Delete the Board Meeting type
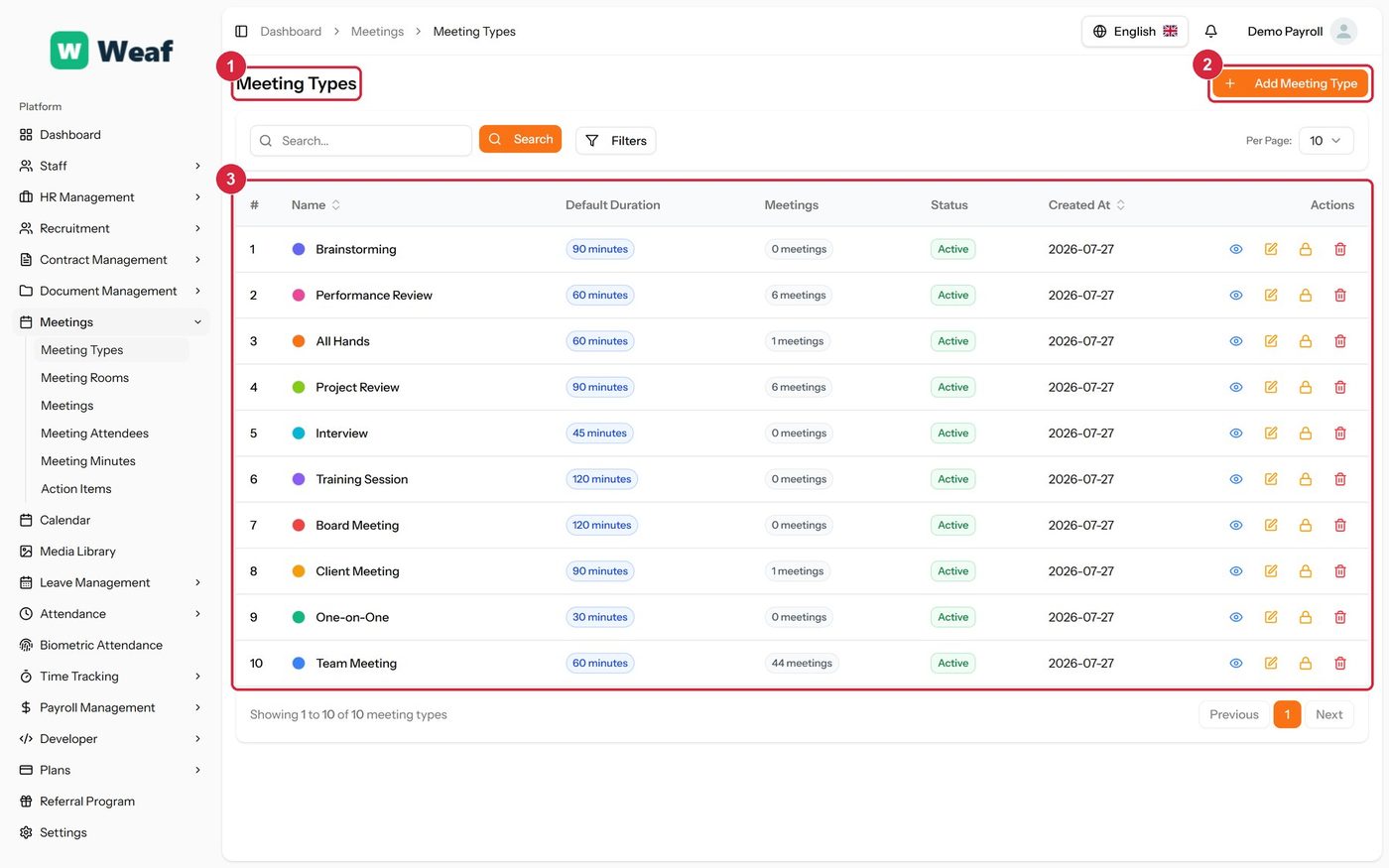The width and height of the screenshot is (1389, 868). tap(1340, 526)
